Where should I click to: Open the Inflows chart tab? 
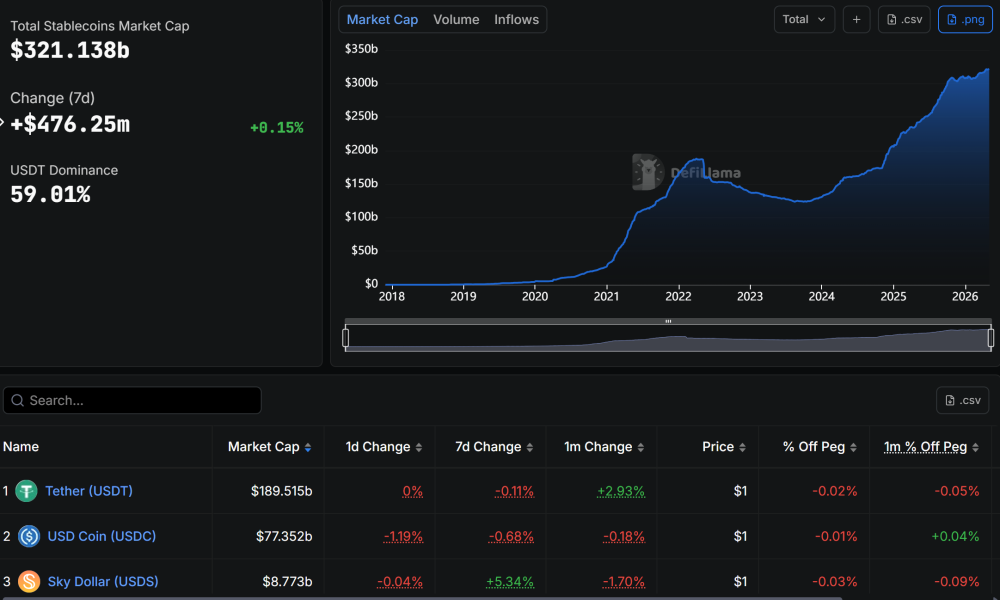point(516,20)
